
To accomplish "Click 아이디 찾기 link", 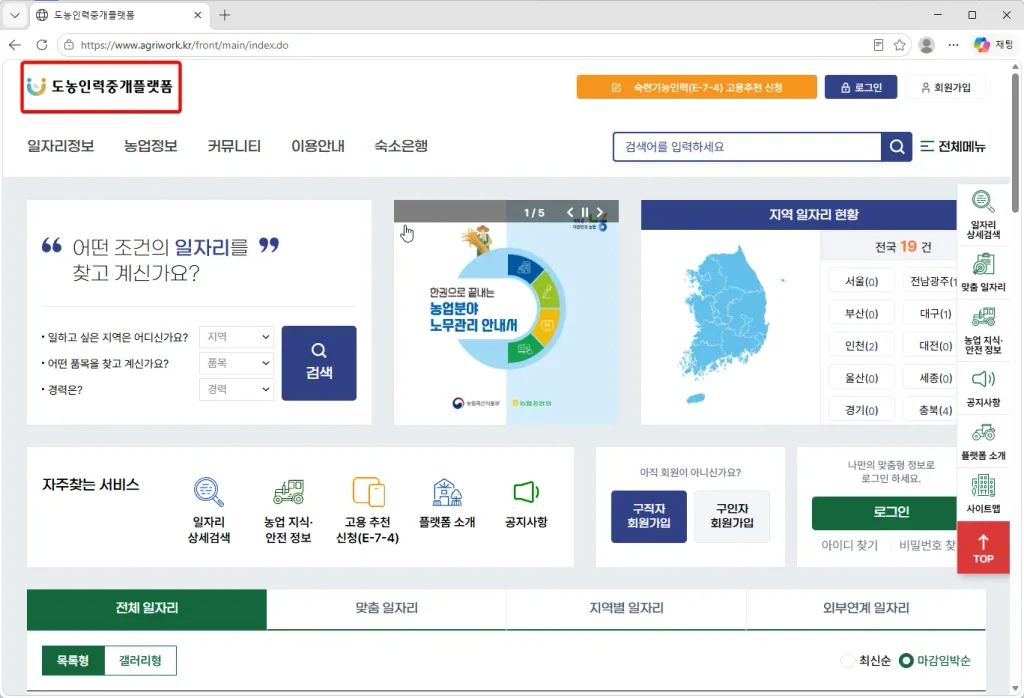I will (x=850, y=545).
